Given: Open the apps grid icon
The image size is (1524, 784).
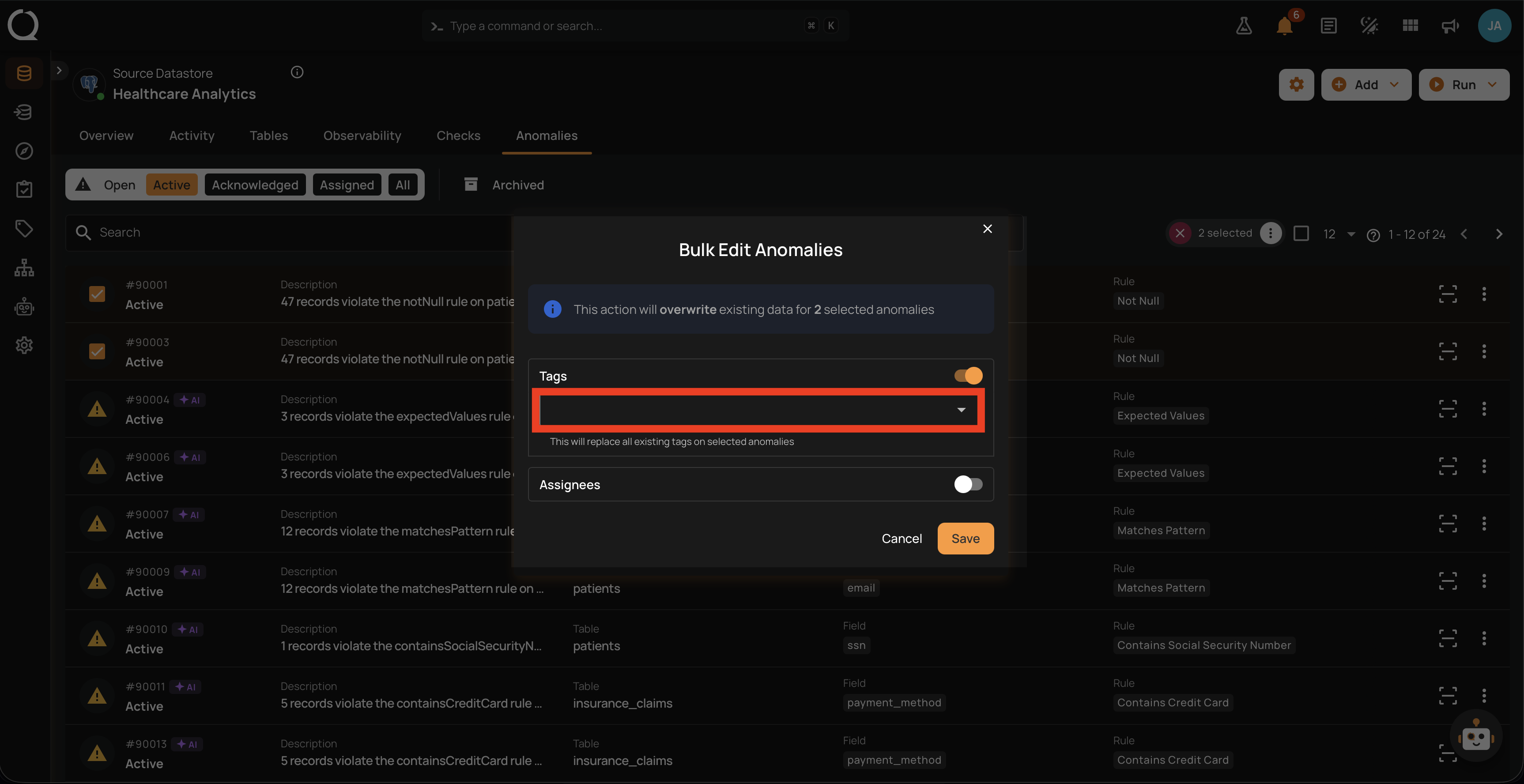Looking at the screenshot, I should (1410, 26).
